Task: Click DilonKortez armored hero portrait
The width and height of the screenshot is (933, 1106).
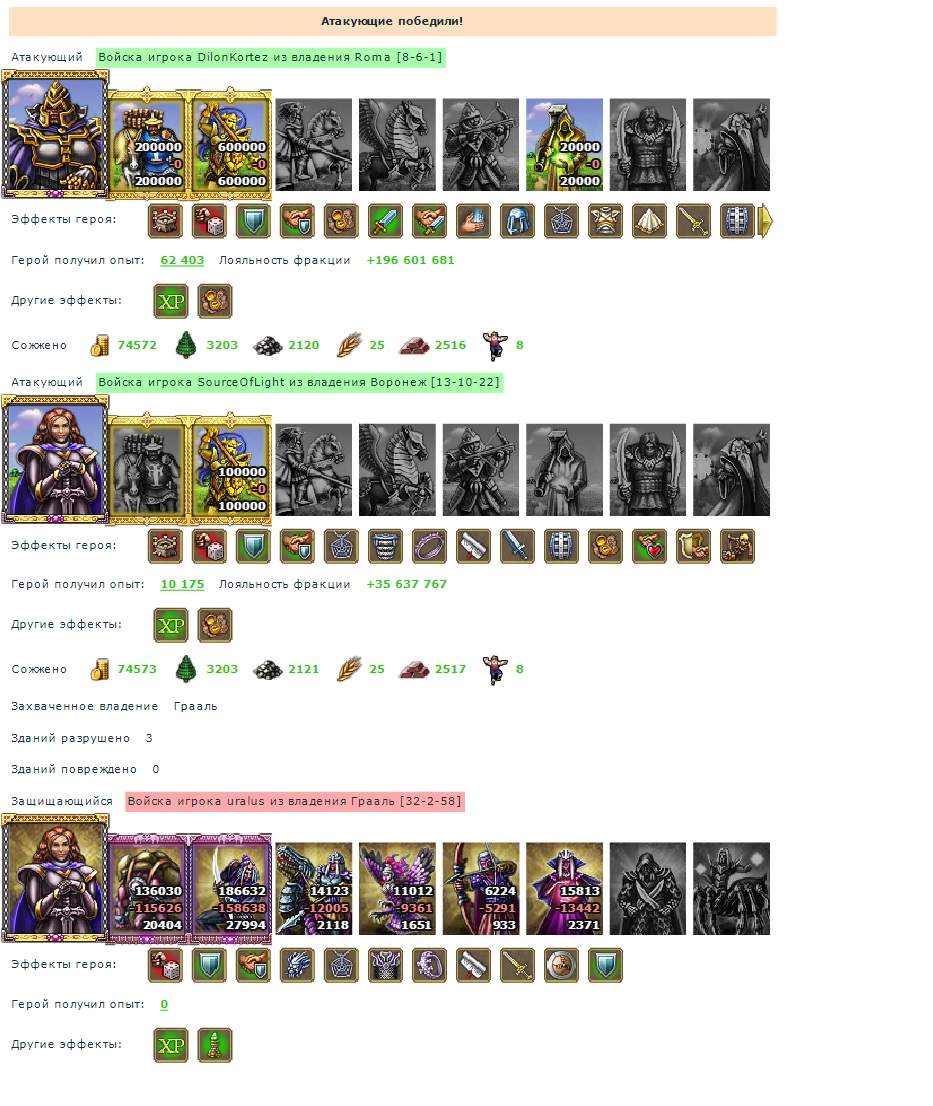Action: pyautogui.click(x=55, y=134)
